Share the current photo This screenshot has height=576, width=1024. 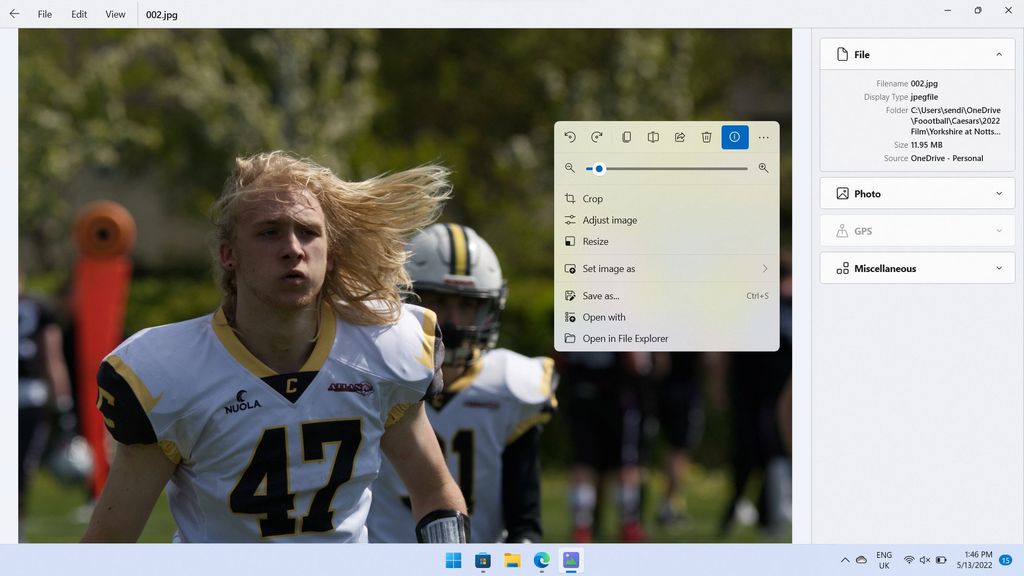pyautogui.click(x=679, y=137)
